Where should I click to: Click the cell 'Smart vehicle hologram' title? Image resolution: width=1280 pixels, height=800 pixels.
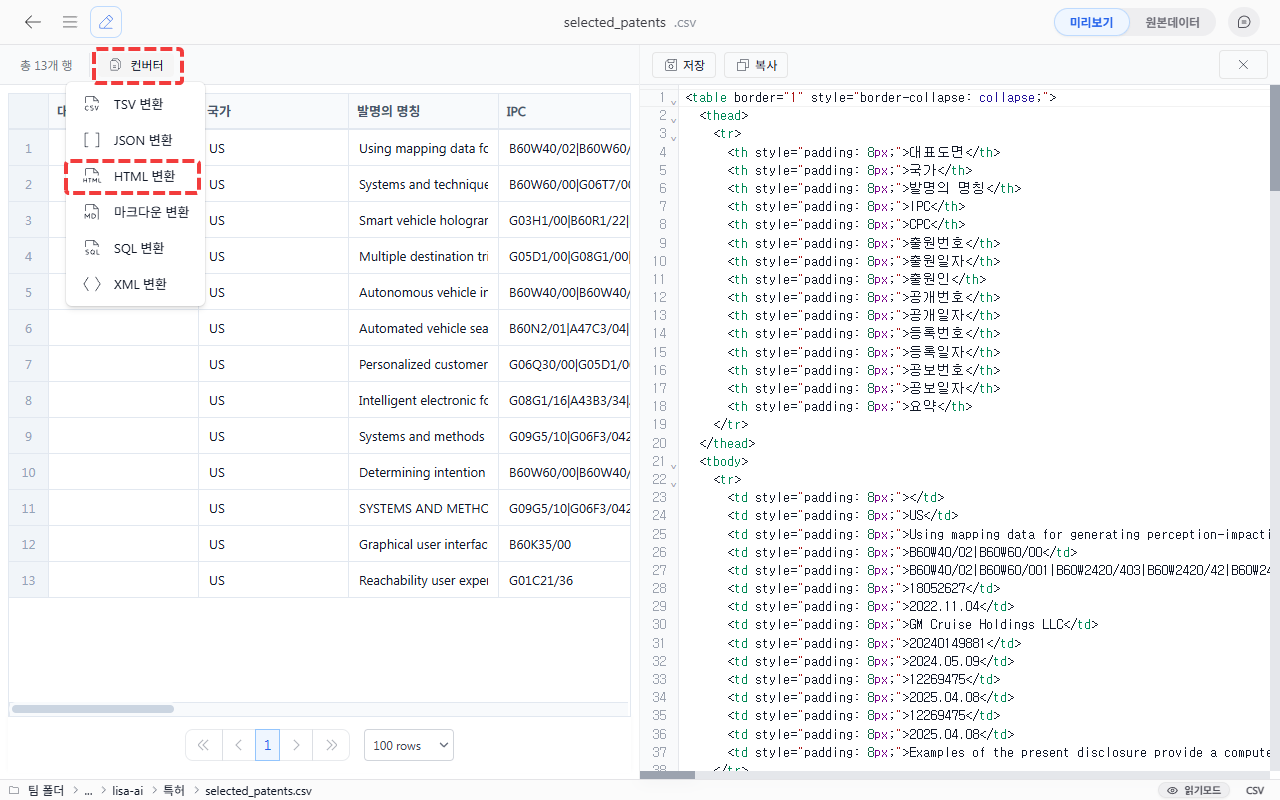coord(423,220)
